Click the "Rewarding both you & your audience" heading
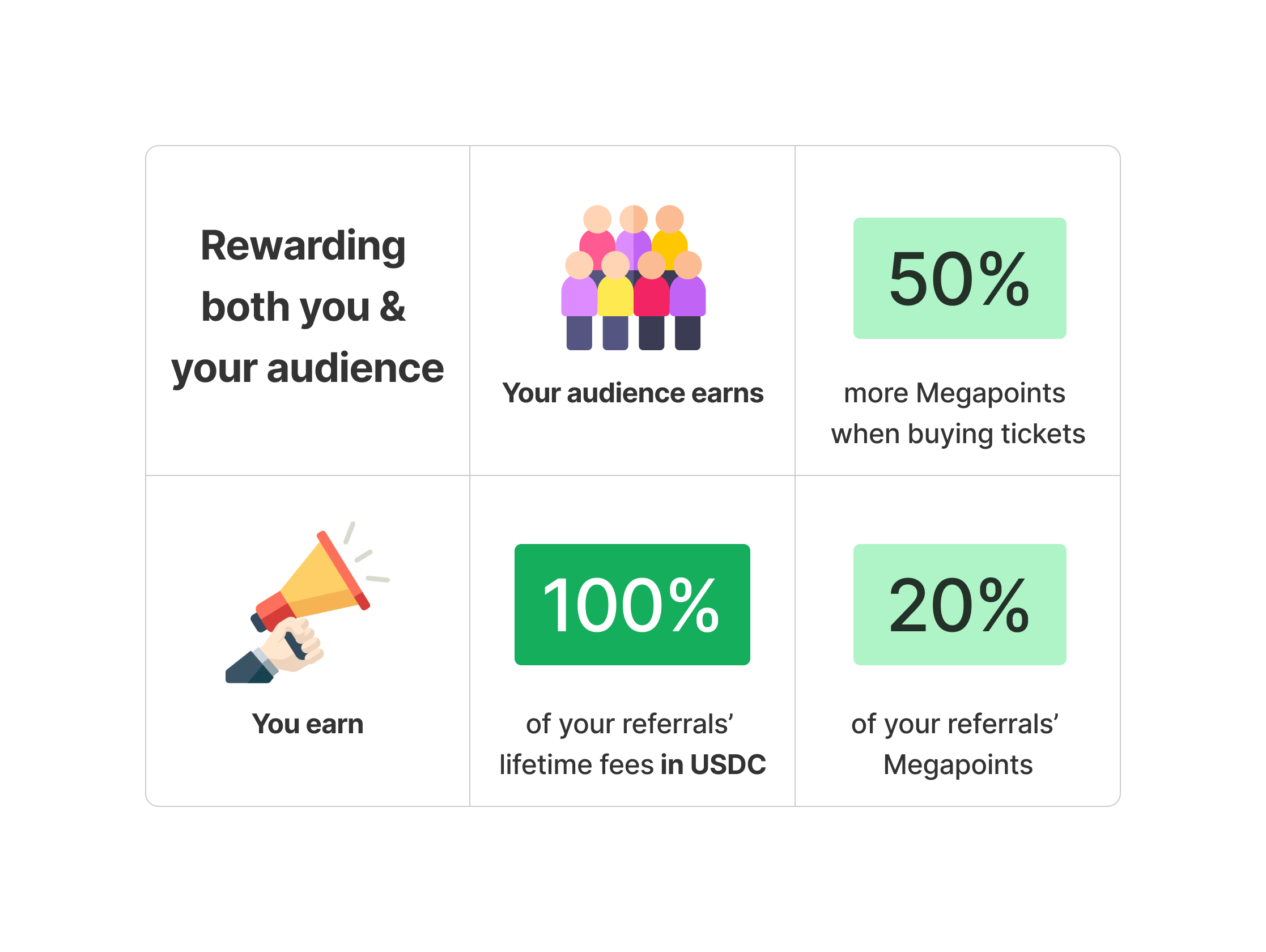Image resolution: width=1266 pixels, height=952 pixels. [307, 306]
